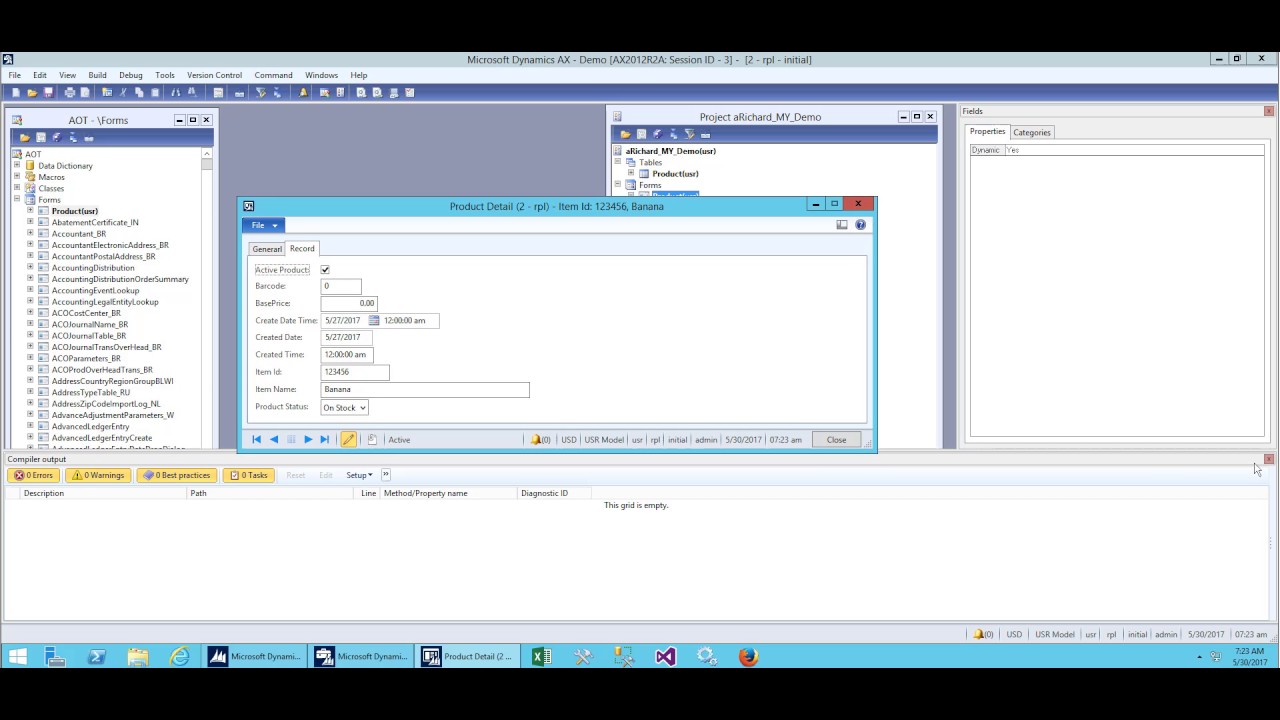Click the view layout icon beside Help
The width and height of the screenshot is (1280, 720).
[x=842, y=225]
